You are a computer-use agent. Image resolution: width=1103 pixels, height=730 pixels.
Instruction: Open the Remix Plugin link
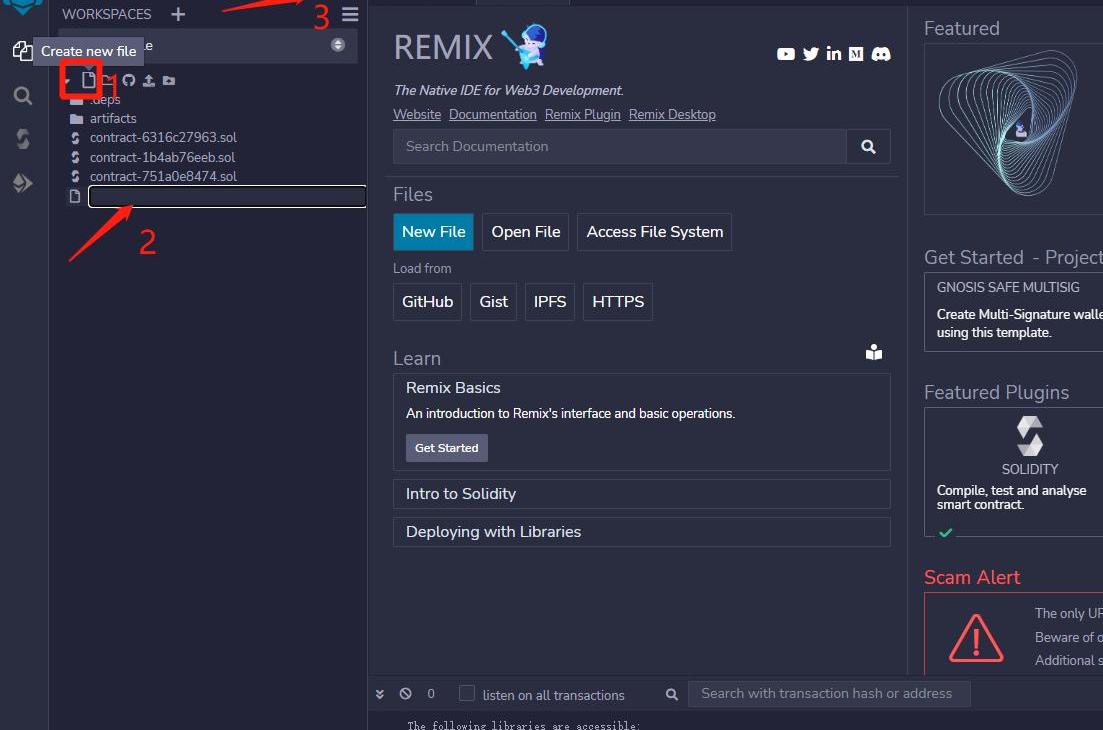582,115
